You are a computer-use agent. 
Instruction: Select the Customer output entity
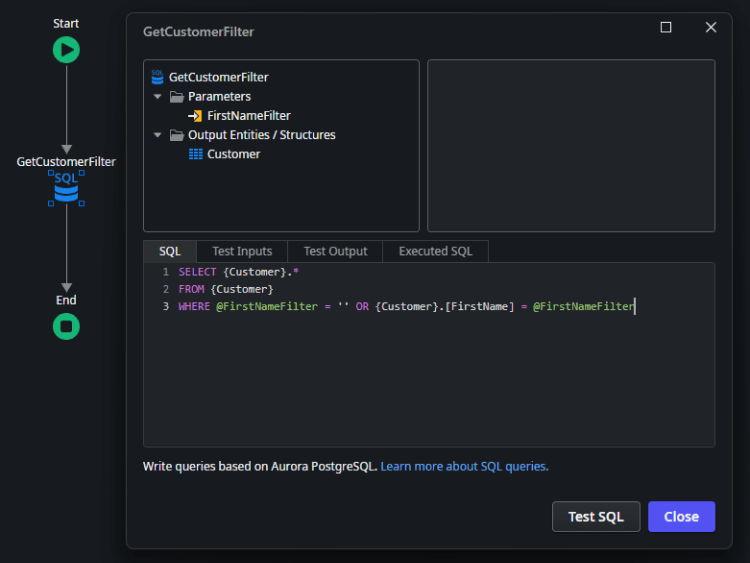coord(233,154)
